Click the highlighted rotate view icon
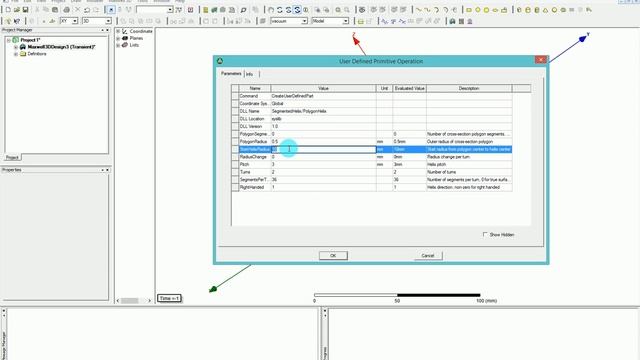 (297, 9)
